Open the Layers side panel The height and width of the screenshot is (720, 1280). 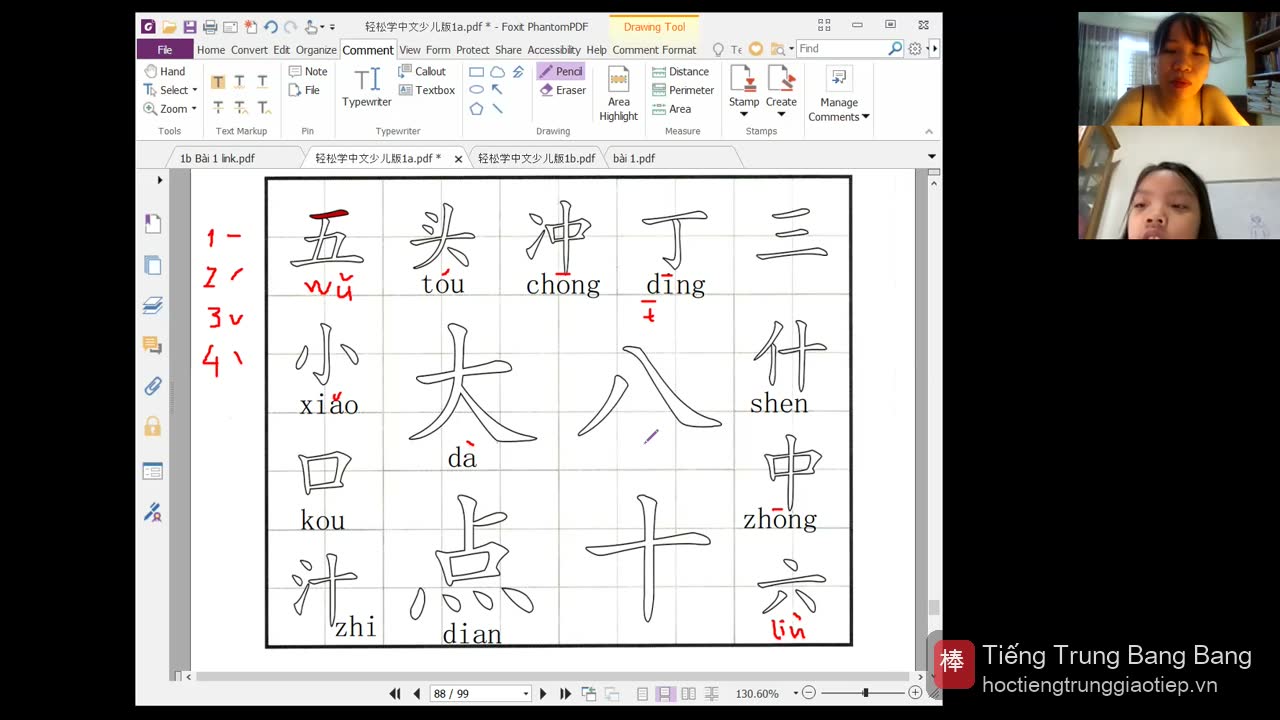coord(153,305)
